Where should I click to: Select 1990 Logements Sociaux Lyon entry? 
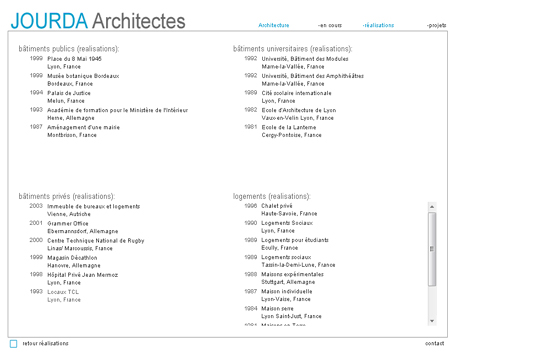pyautogui.click(x=287, y=223)
